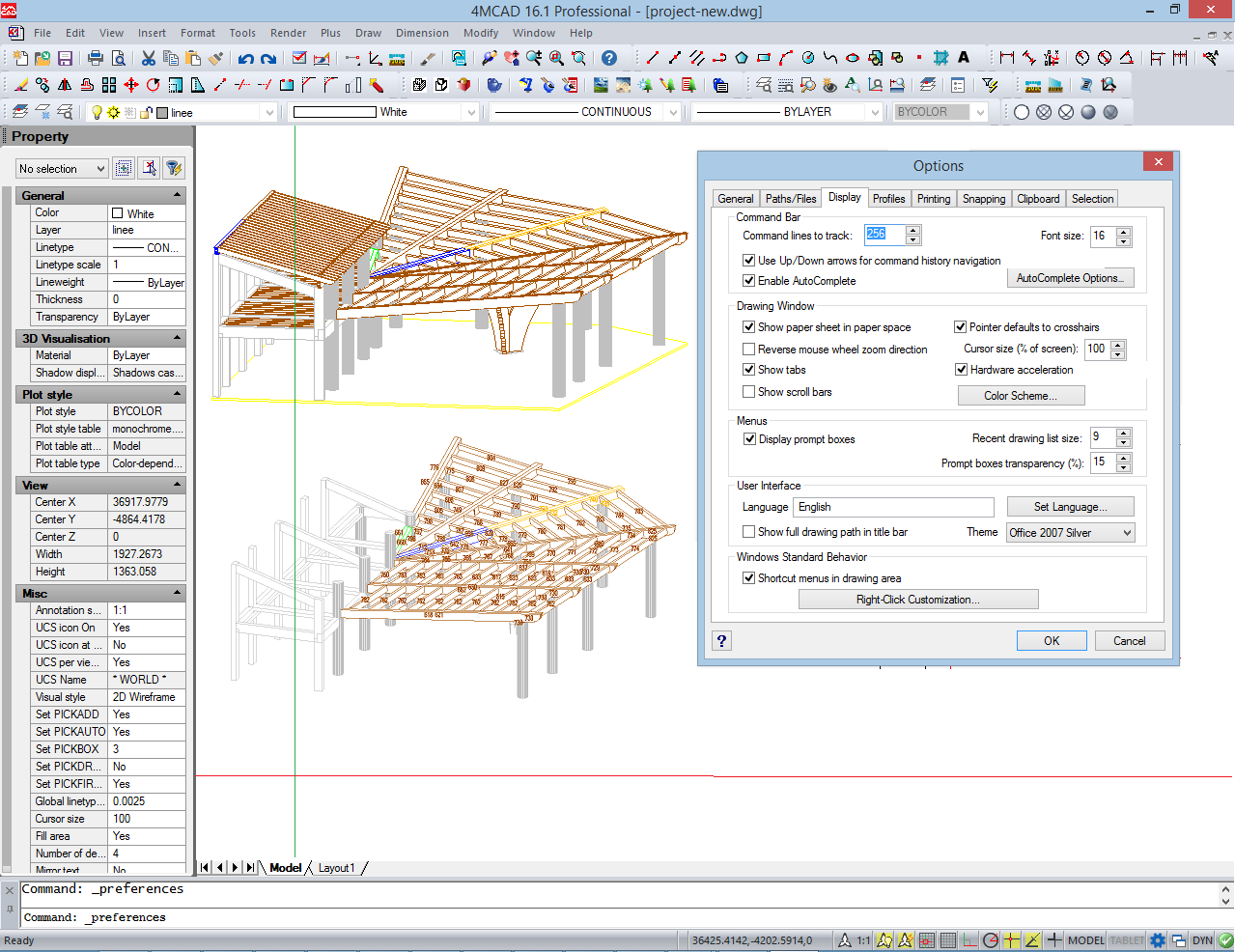Click the New drawing icon
Image resolution: width=1235 pixels, height=952 pixels.
(x=19, y=59)
